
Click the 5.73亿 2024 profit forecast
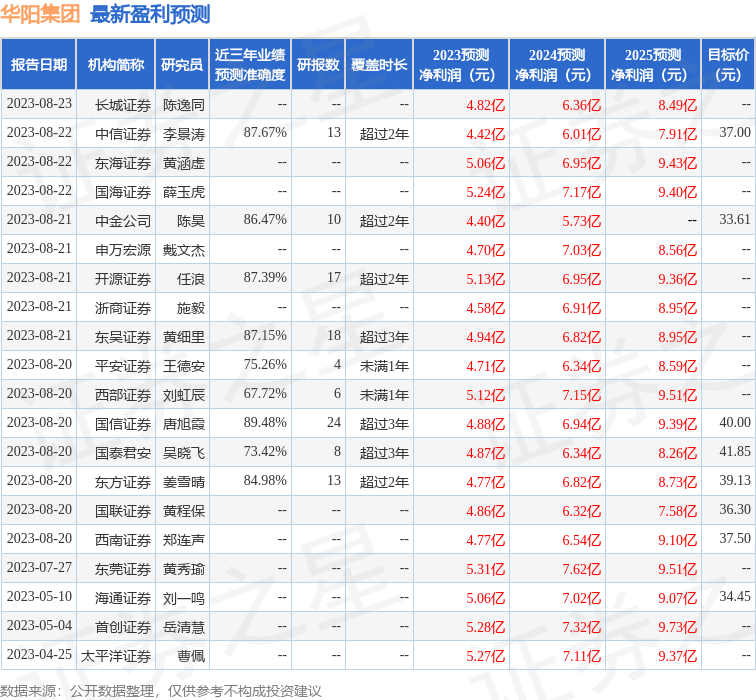tap(581, 221)
